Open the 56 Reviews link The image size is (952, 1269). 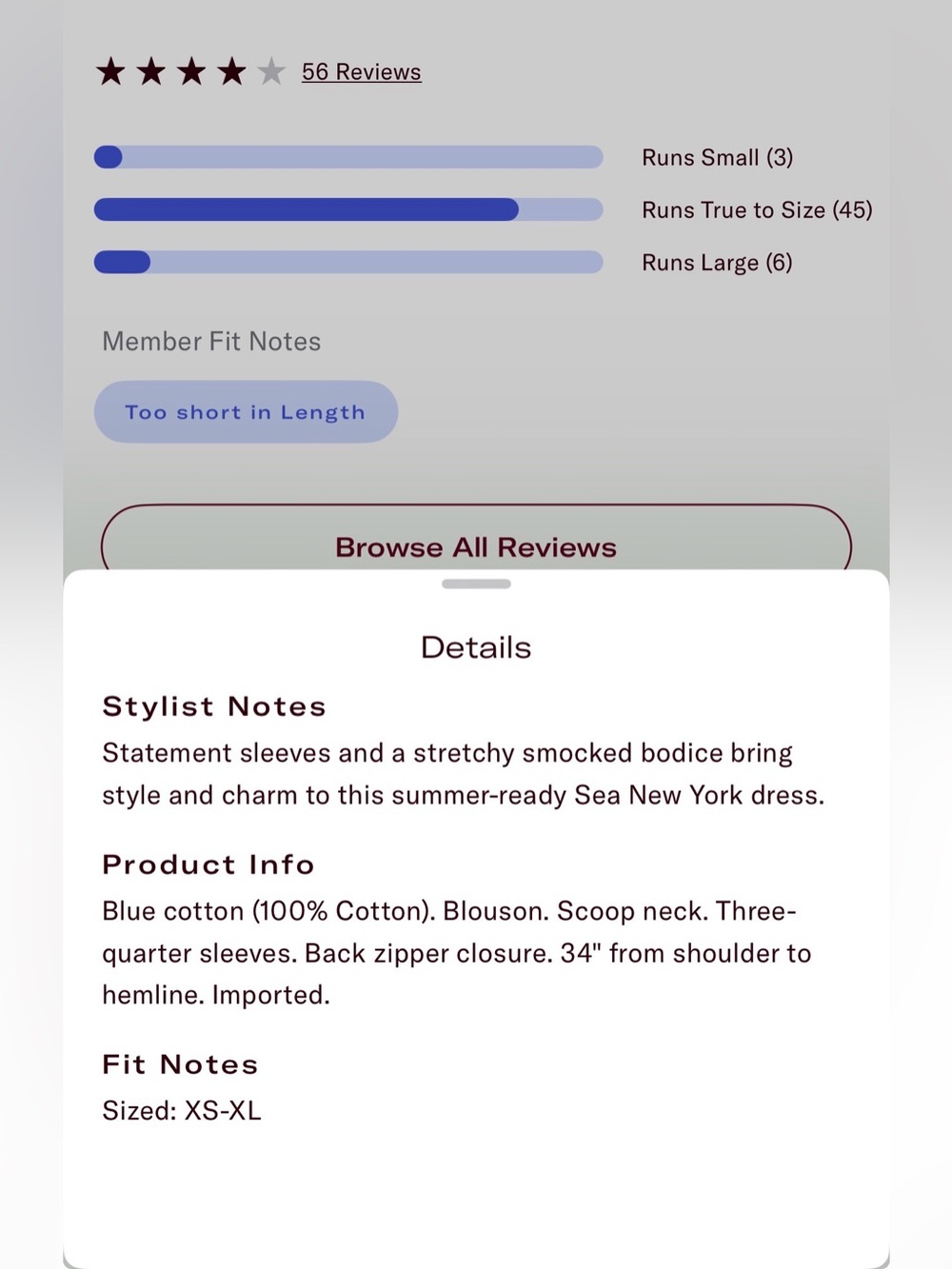[x=362, y=72]
